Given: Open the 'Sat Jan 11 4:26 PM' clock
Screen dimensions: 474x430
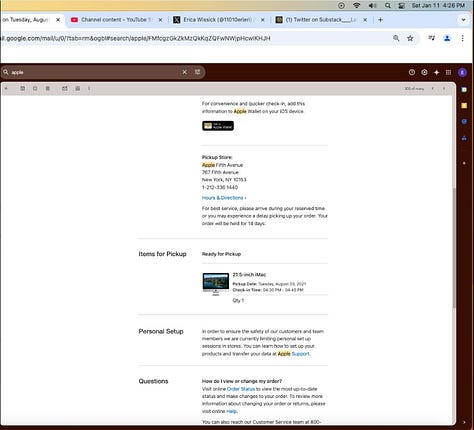Looking at the screenshot, I should (438, 5).
